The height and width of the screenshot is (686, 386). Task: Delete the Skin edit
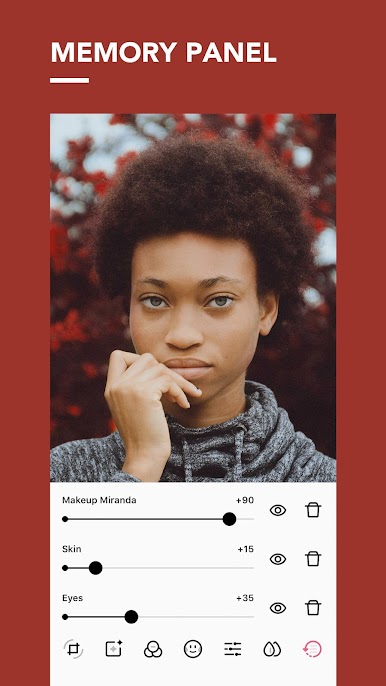(x=313, y=559)
